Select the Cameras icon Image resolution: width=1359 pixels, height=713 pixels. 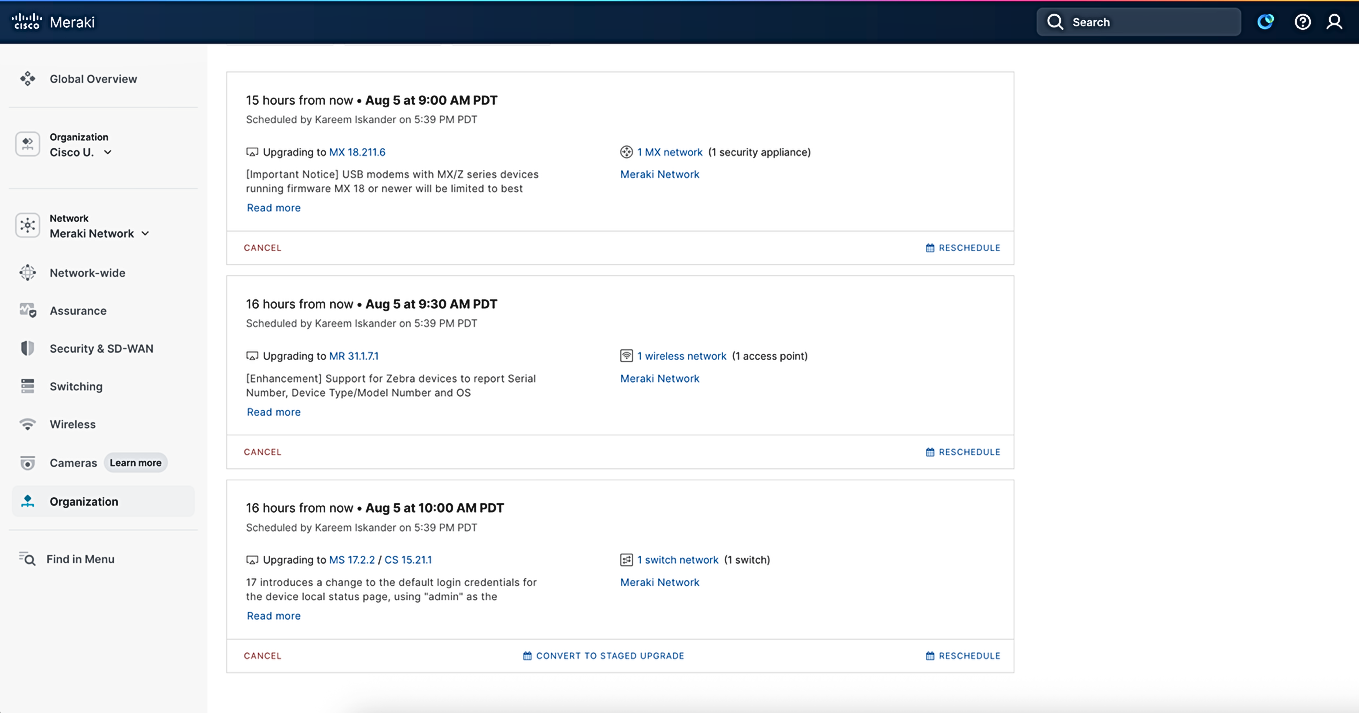coord(27,462)
